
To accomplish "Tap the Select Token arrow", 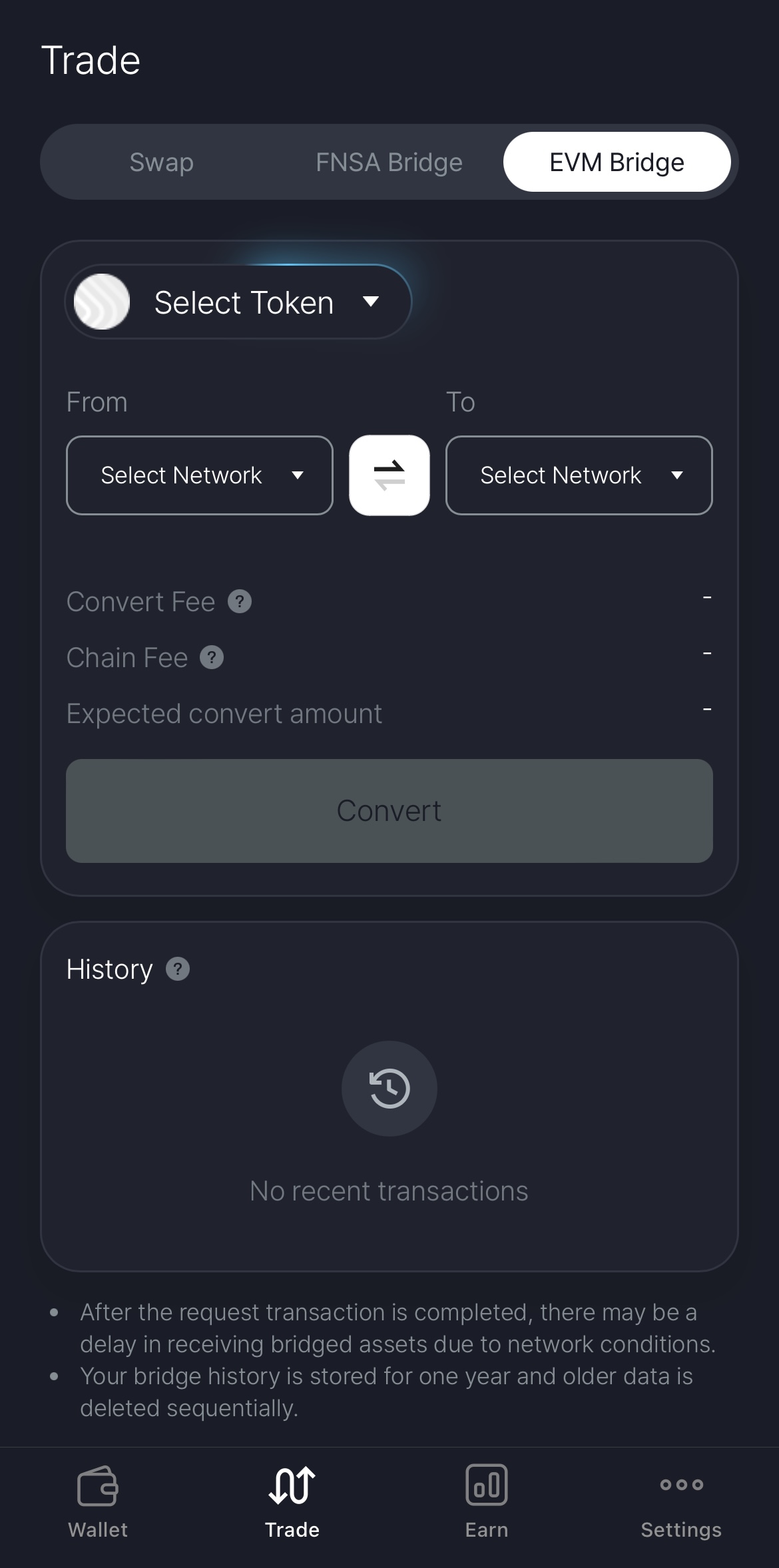I will pyautogui.click(x=371, y=302).
